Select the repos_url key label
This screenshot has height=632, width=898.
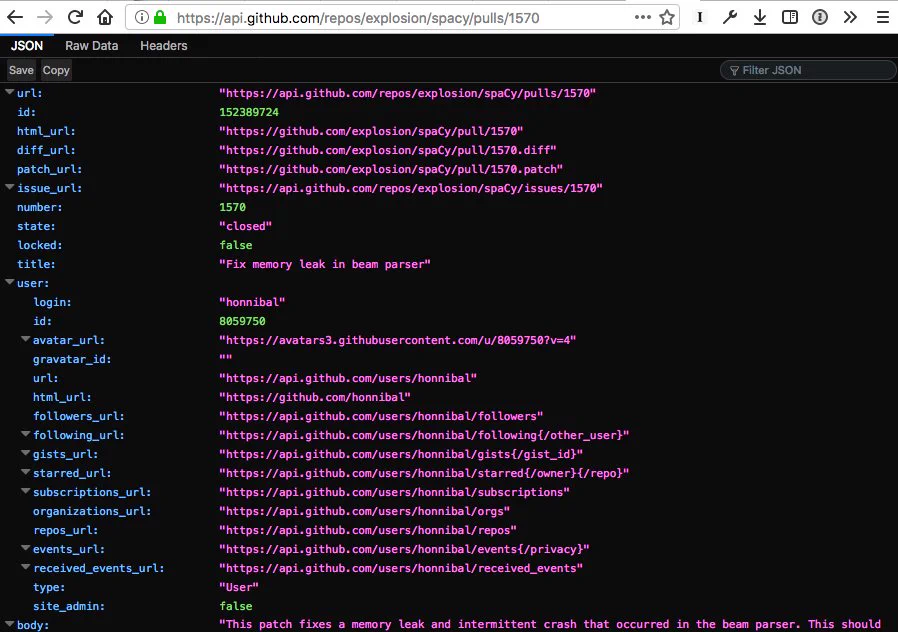pos(65,530)
